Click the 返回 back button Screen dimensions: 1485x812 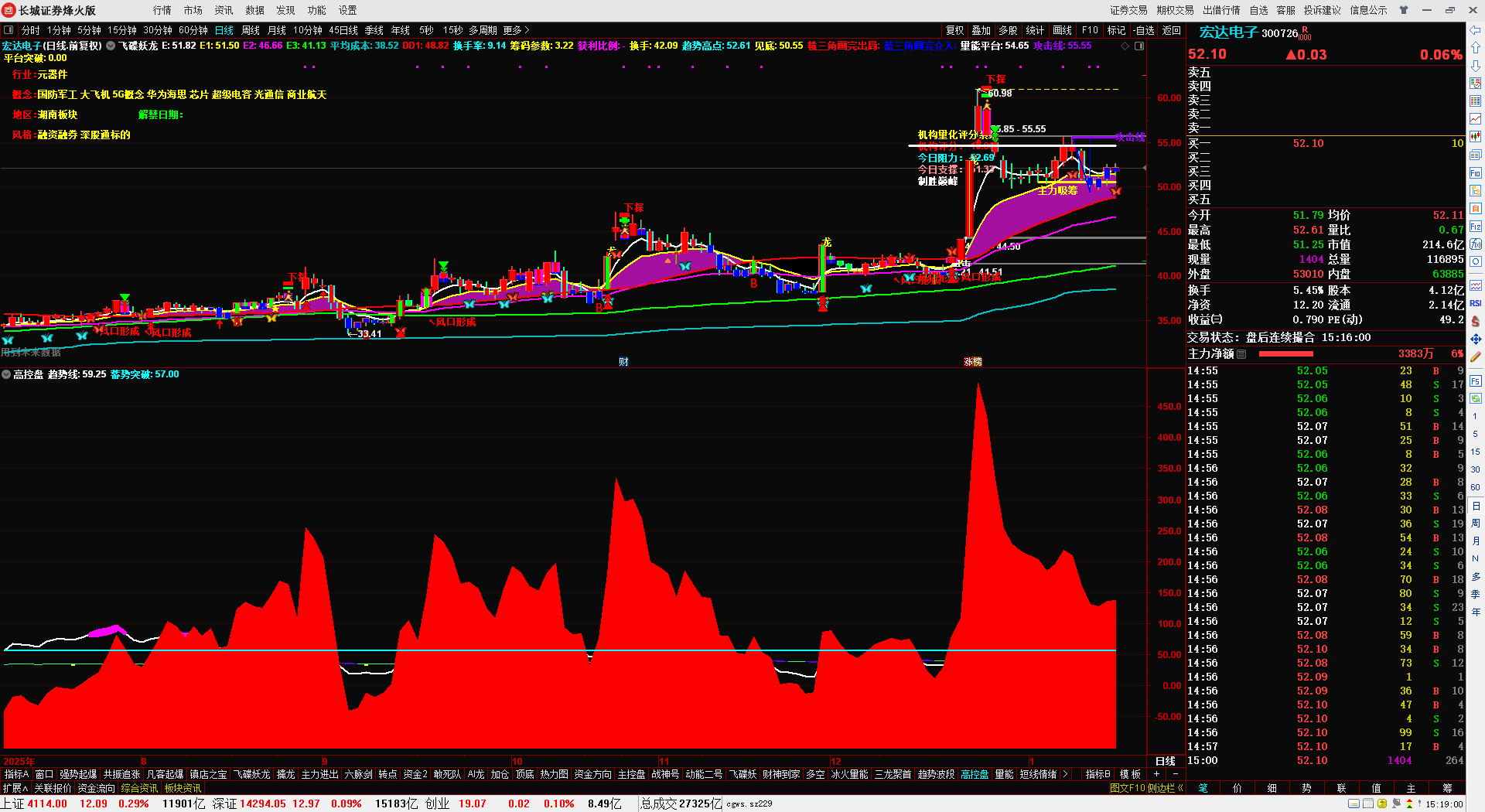(x=1172, y=30)
